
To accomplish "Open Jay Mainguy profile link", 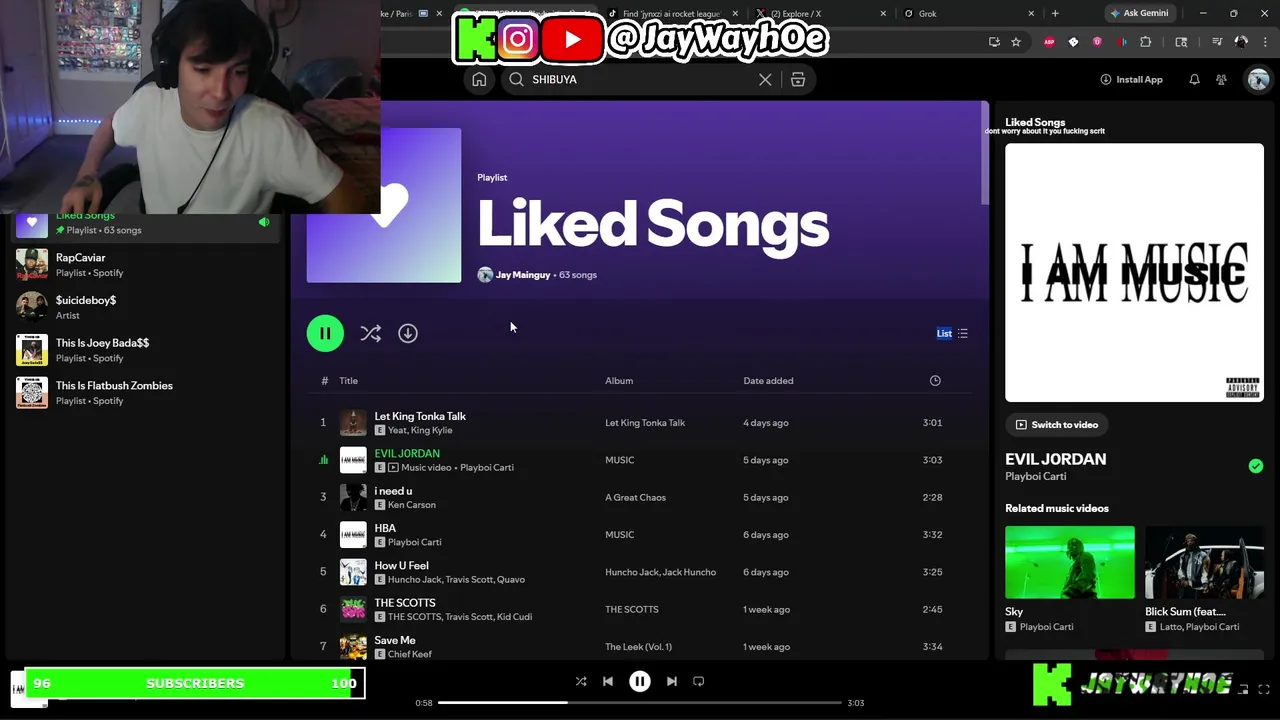I will coord(523,275).
